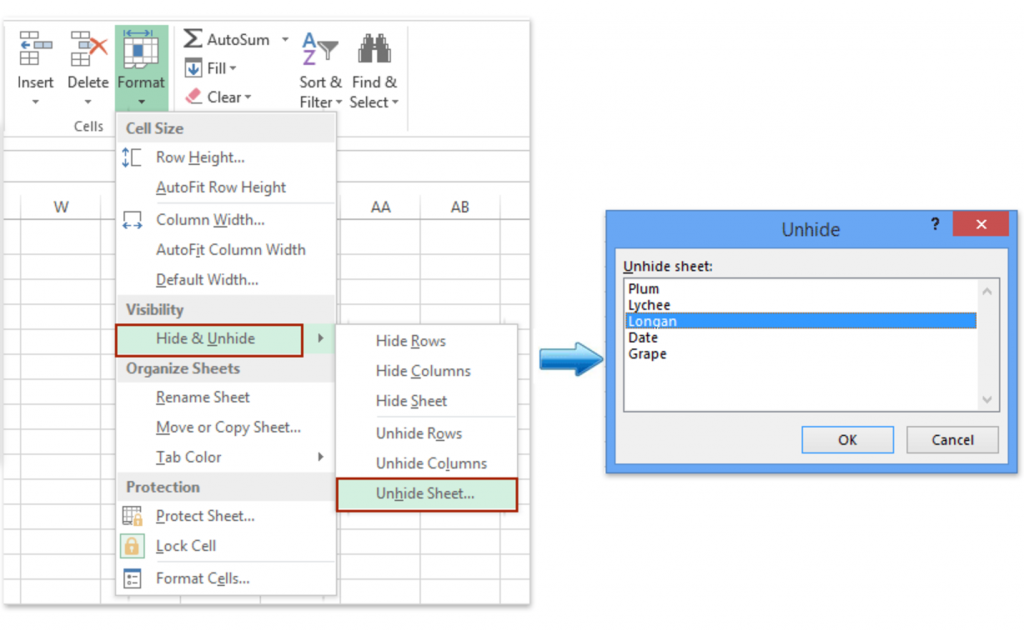Select the Grape sheet to unhide
Viewport: 1024px width, 631px height.
[x=649, y=353]
